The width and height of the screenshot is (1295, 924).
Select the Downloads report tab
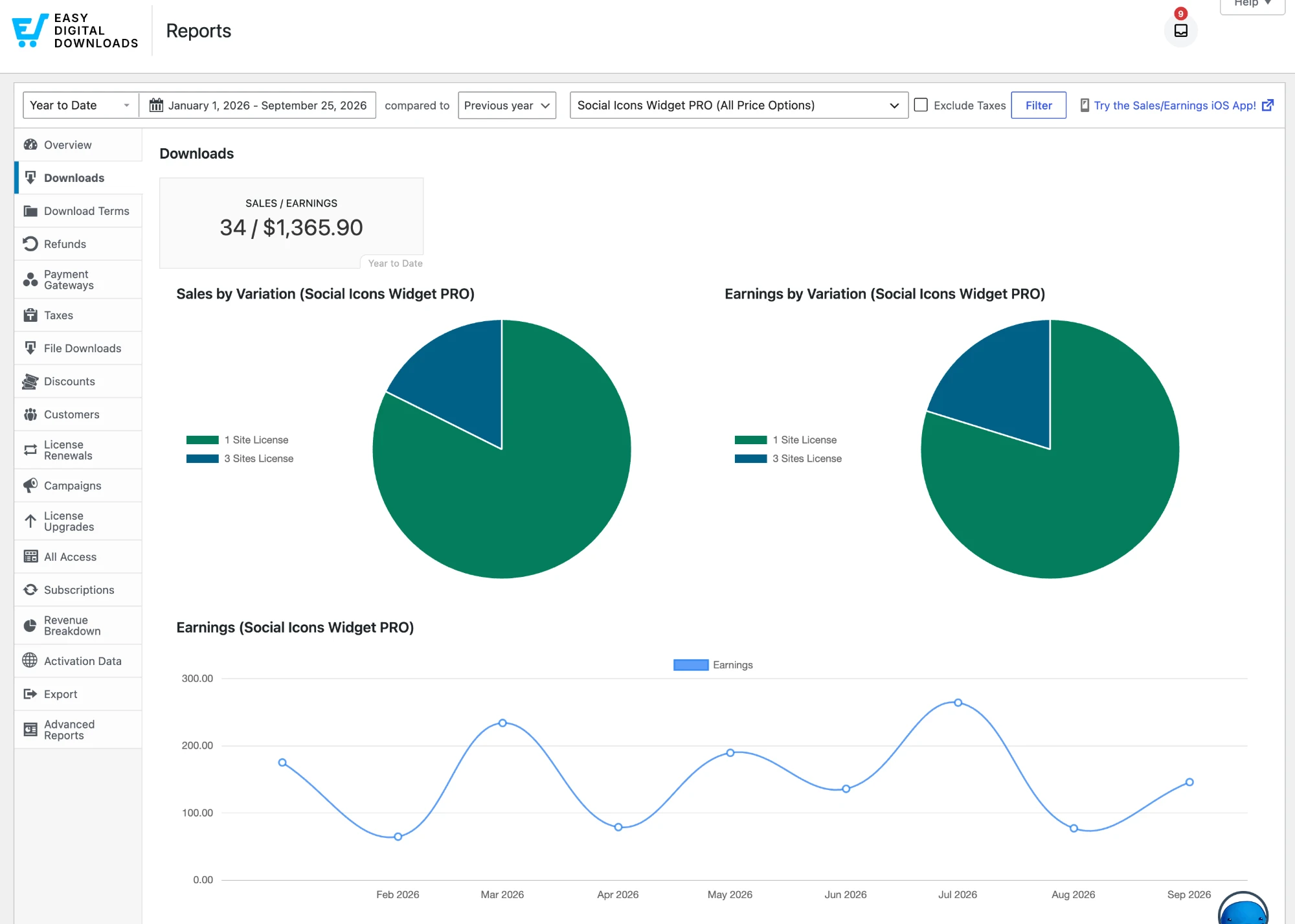(x=78, y=177)
